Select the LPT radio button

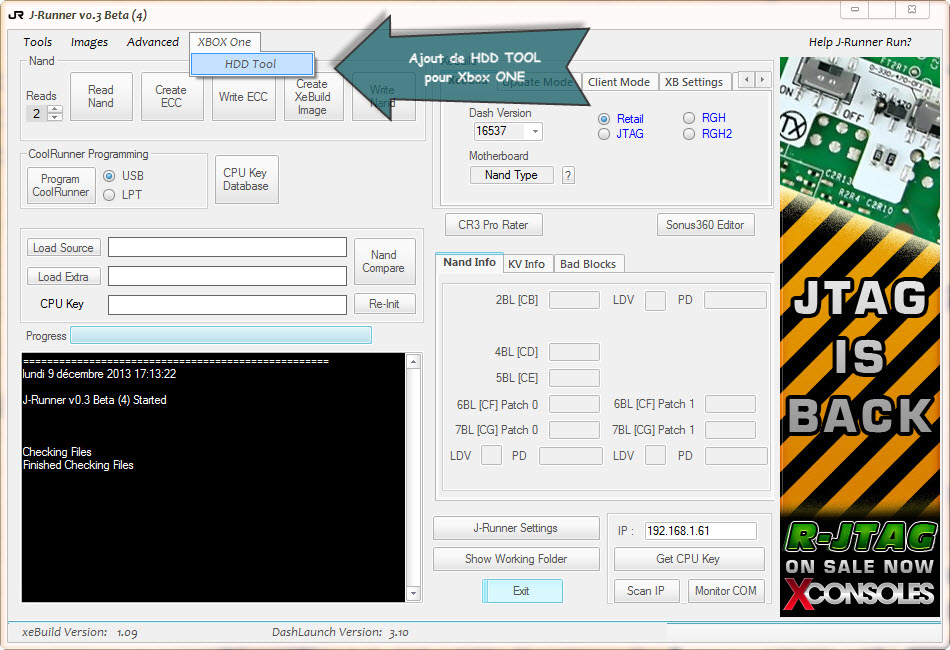[109, 194]
